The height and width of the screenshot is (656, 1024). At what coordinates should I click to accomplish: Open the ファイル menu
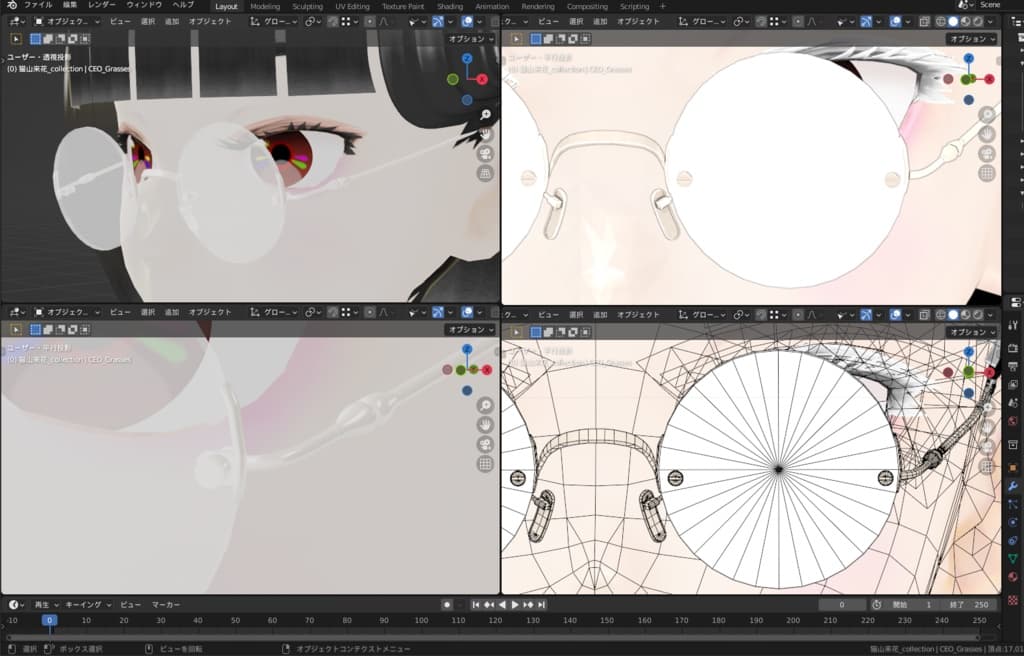click(38, 5)
